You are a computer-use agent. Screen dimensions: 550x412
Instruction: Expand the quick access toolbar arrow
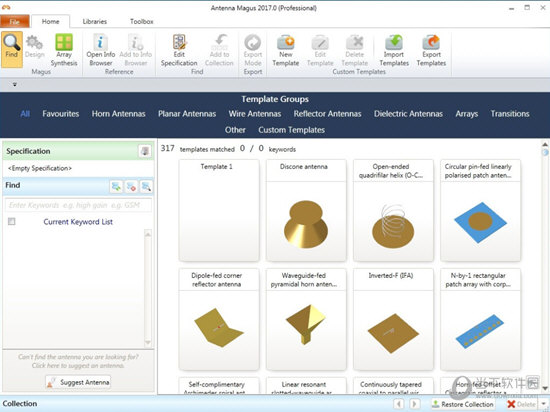(15, 84)
